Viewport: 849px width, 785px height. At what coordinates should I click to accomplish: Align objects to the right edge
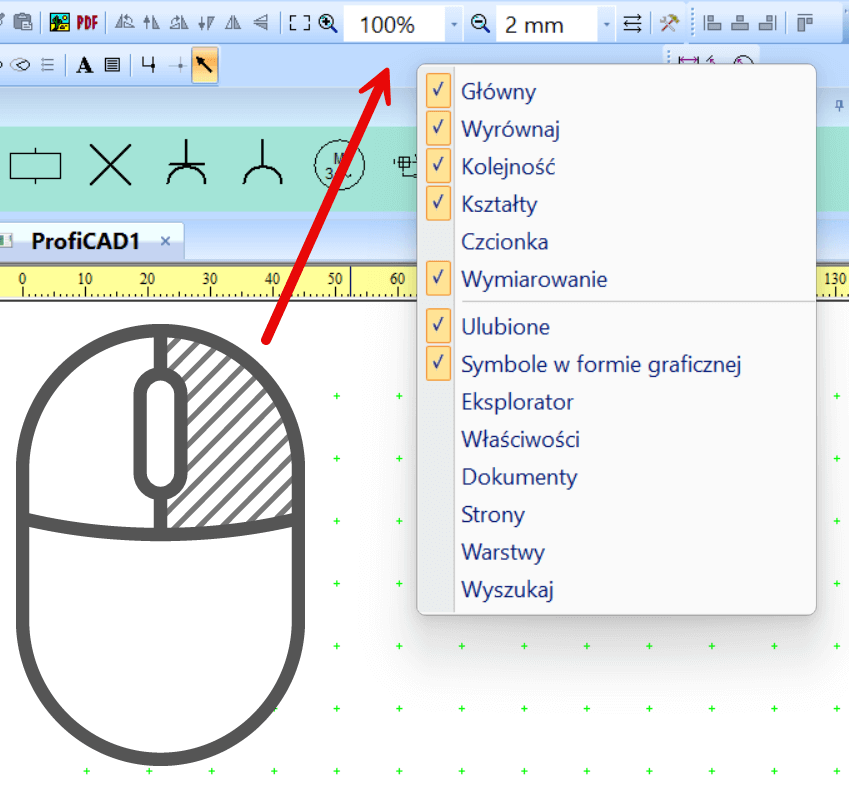click(767, 23)
